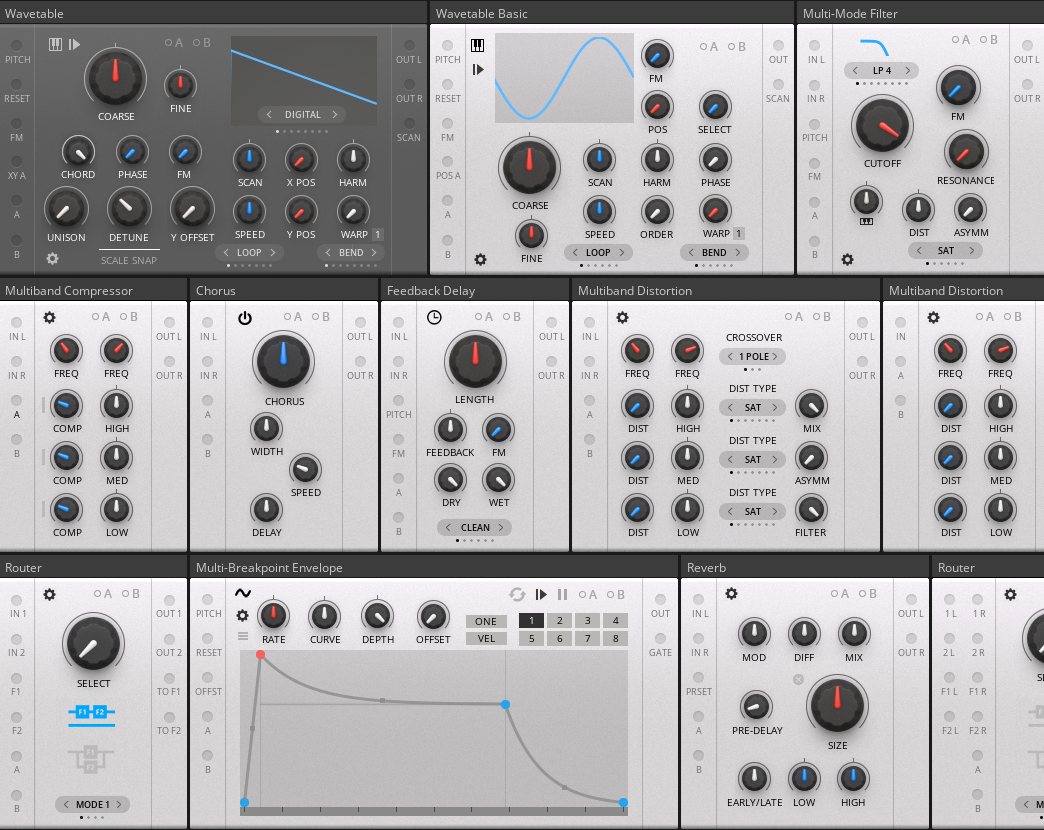Toggle the VEL button in envelope
1044x830 pixels.
coord(486,639)
